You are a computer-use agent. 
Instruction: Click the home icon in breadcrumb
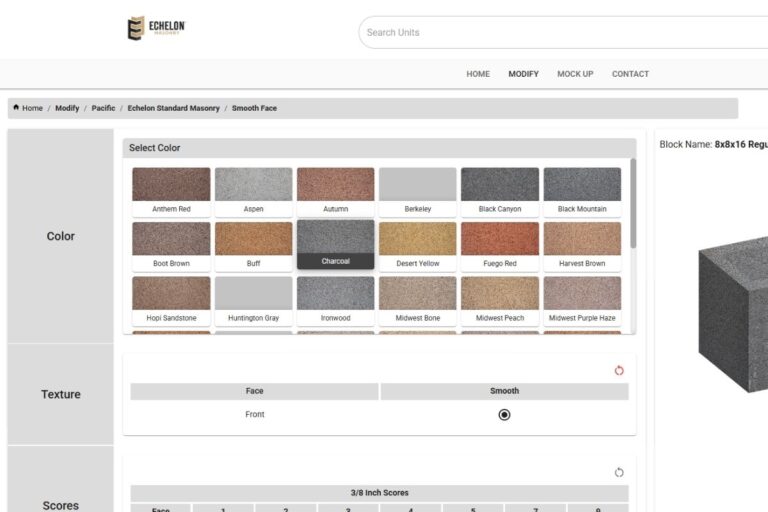16,107
